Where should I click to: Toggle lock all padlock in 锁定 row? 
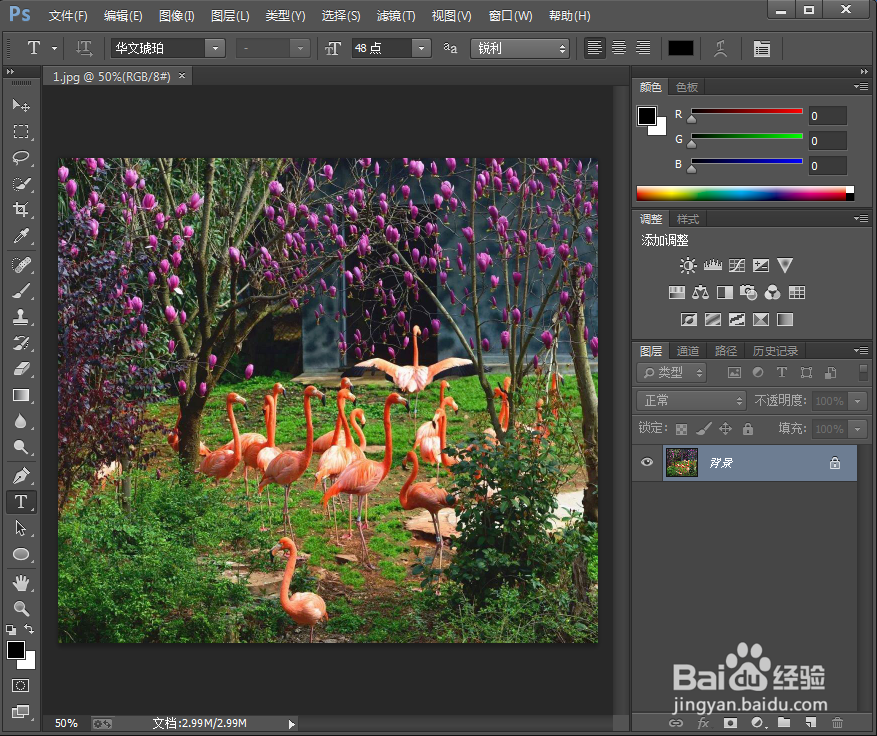tap(748, 429)
